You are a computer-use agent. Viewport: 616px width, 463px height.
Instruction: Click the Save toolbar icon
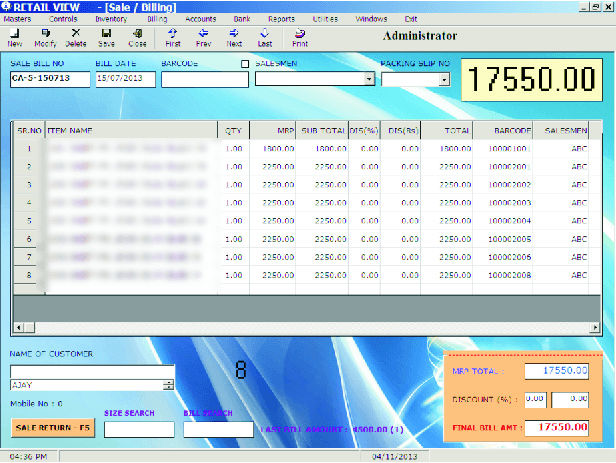pos(106,38)
